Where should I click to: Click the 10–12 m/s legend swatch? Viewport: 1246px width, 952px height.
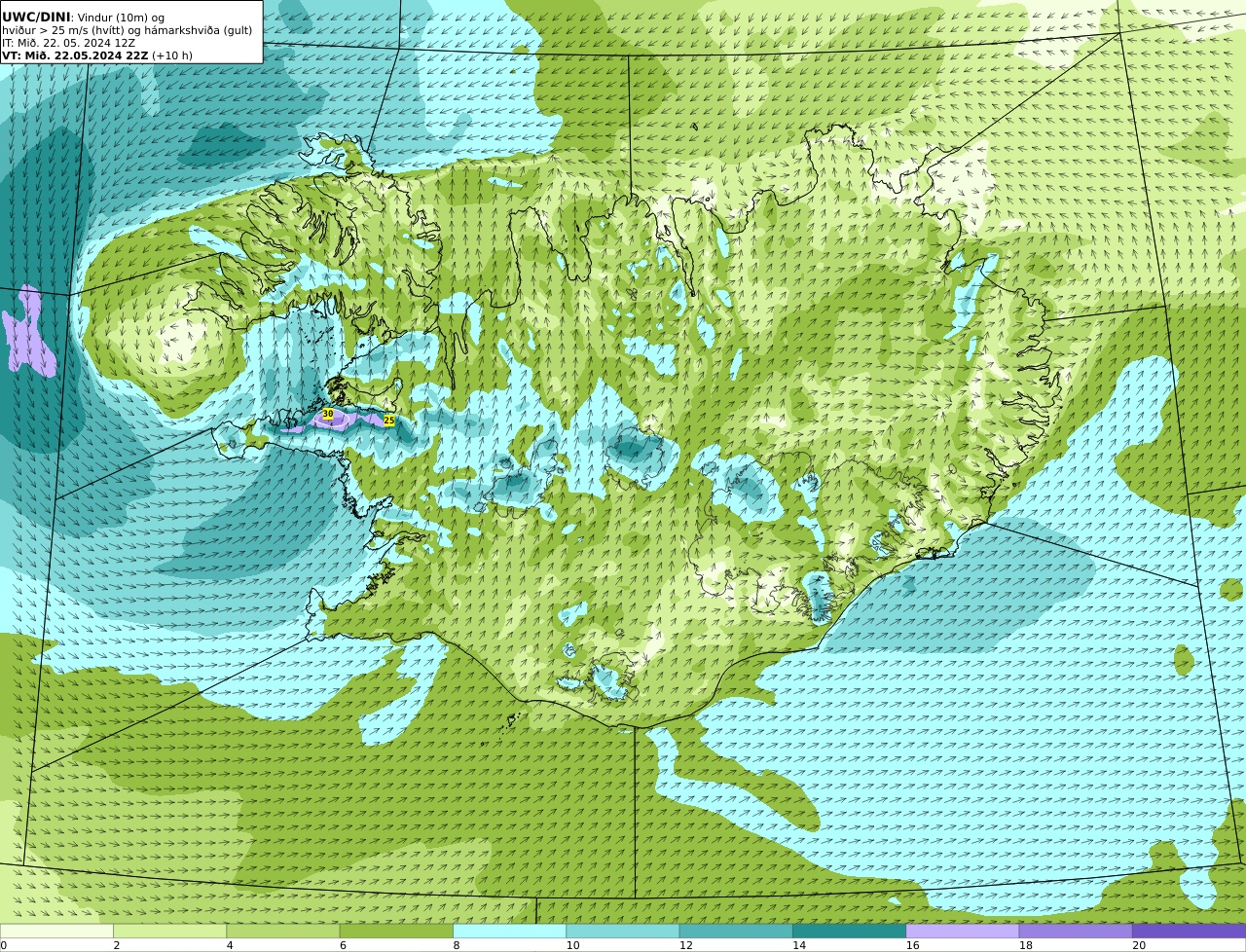(623, 931)
